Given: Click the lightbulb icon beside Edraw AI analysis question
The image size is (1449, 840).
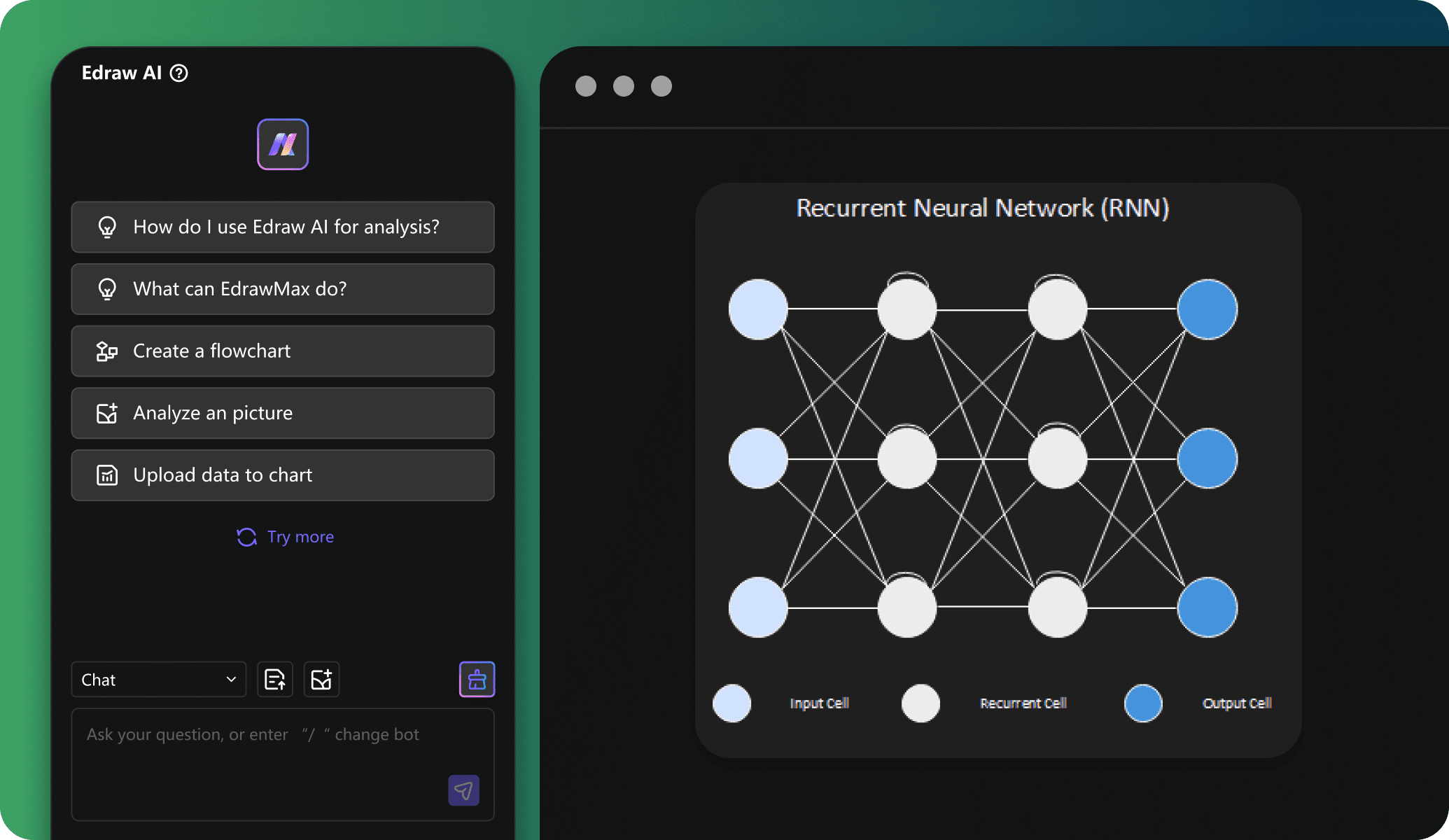Looking at the screenshot, I should coord(107,227).
